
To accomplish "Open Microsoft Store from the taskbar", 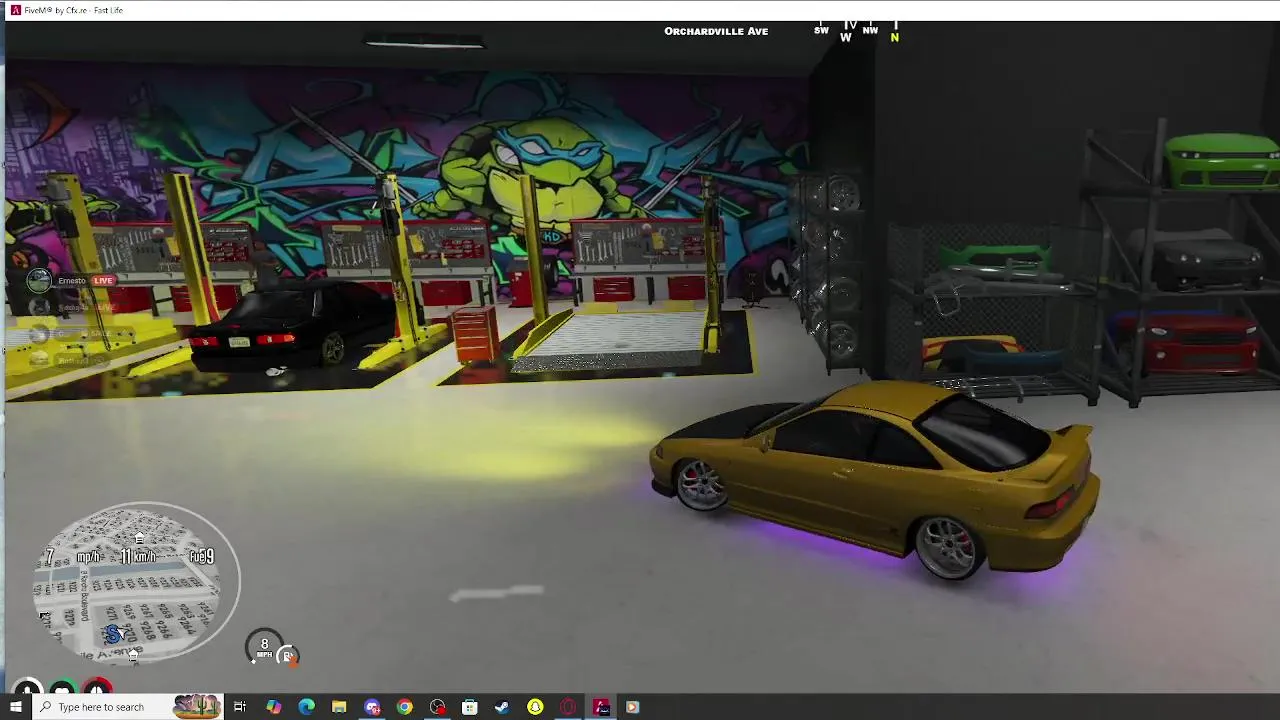I will (469, 707).
